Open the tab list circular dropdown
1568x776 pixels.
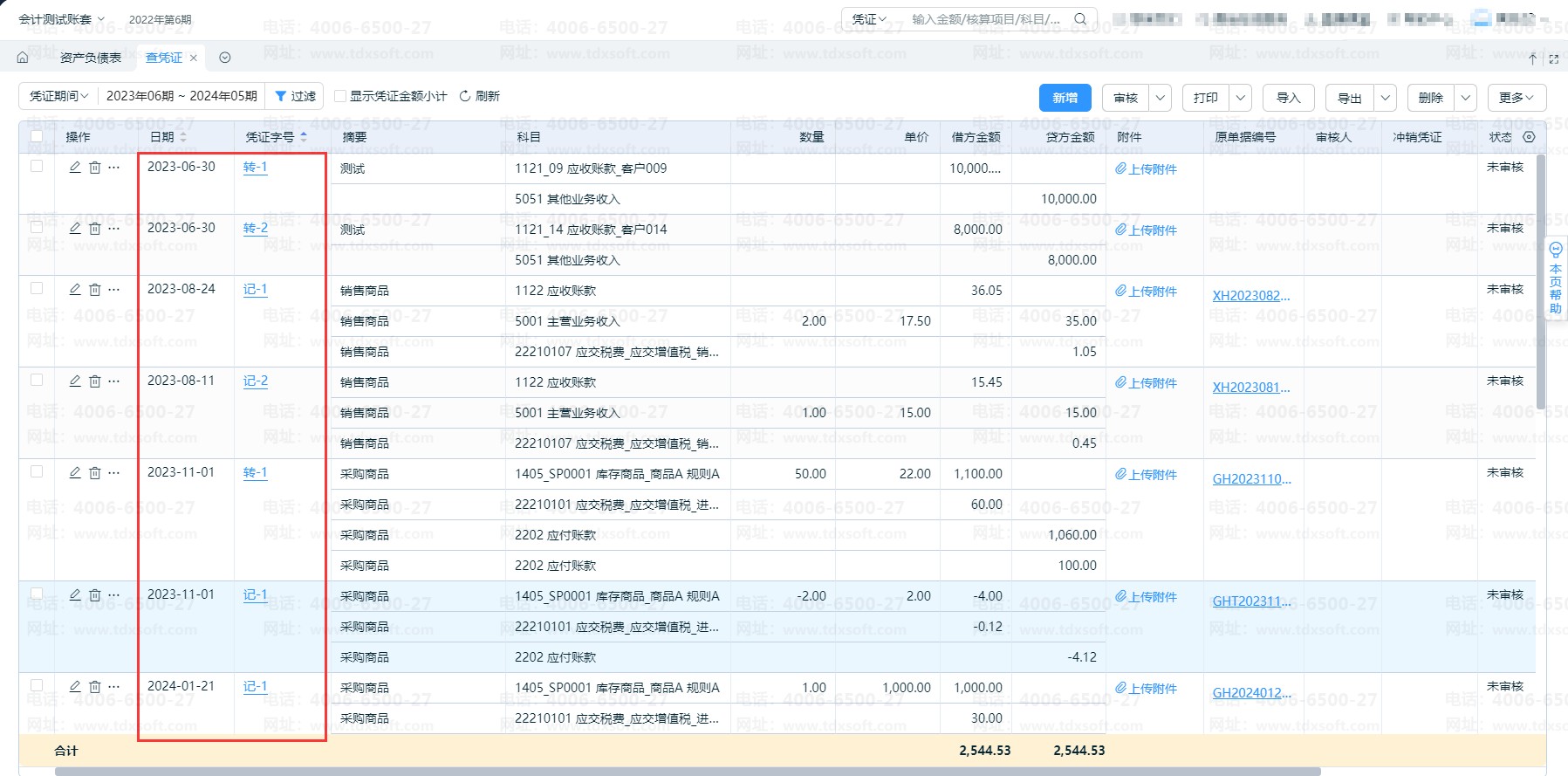coord(225,58)
